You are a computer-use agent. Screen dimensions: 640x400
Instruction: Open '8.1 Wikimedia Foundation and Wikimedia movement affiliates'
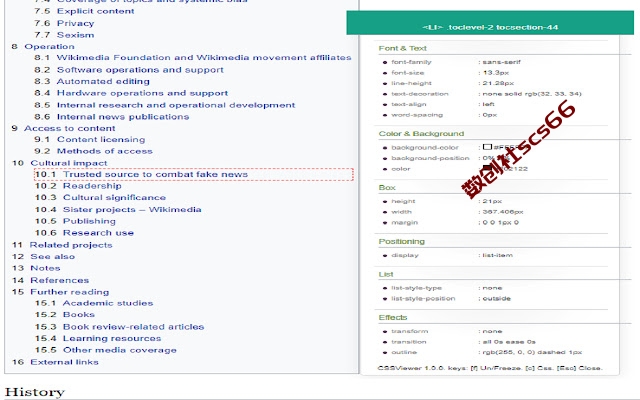pos(193,58)
